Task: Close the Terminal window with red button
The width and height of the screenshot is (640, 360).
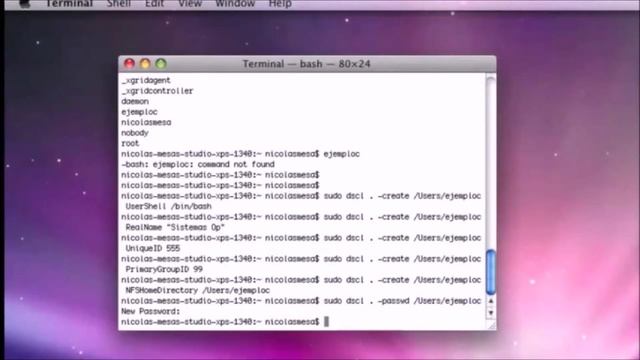Action: click(129, 64)
